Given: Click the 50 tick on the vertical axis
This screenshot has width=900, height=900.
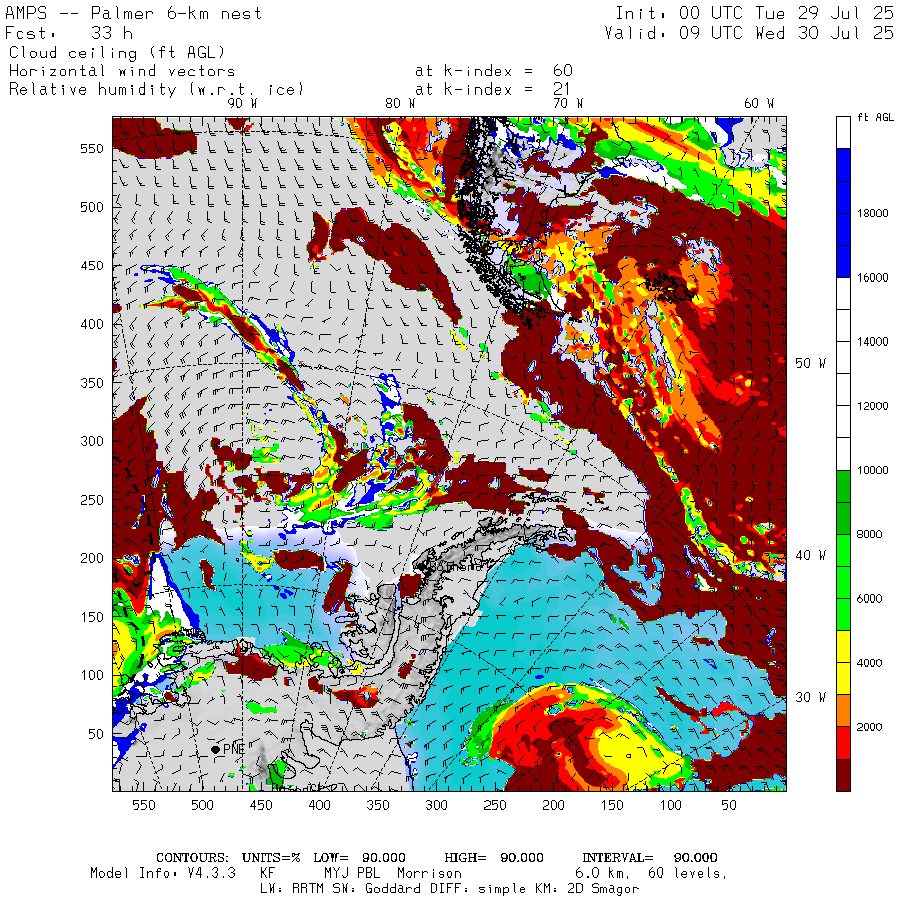Looking at the screenshot, I should (x=96, y=734).
